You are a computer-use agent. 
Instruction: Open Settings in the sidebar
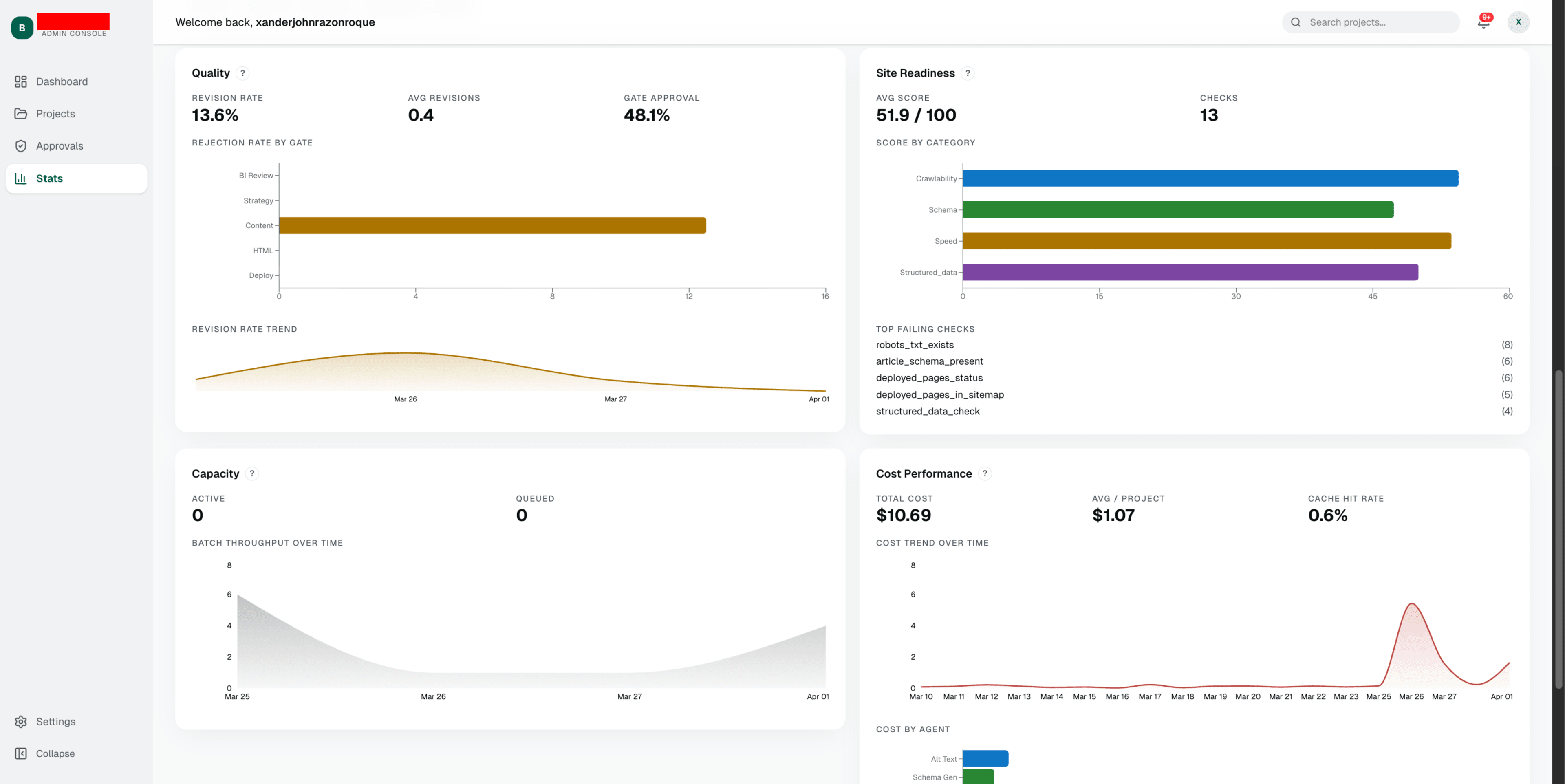(x=76, y=721)
